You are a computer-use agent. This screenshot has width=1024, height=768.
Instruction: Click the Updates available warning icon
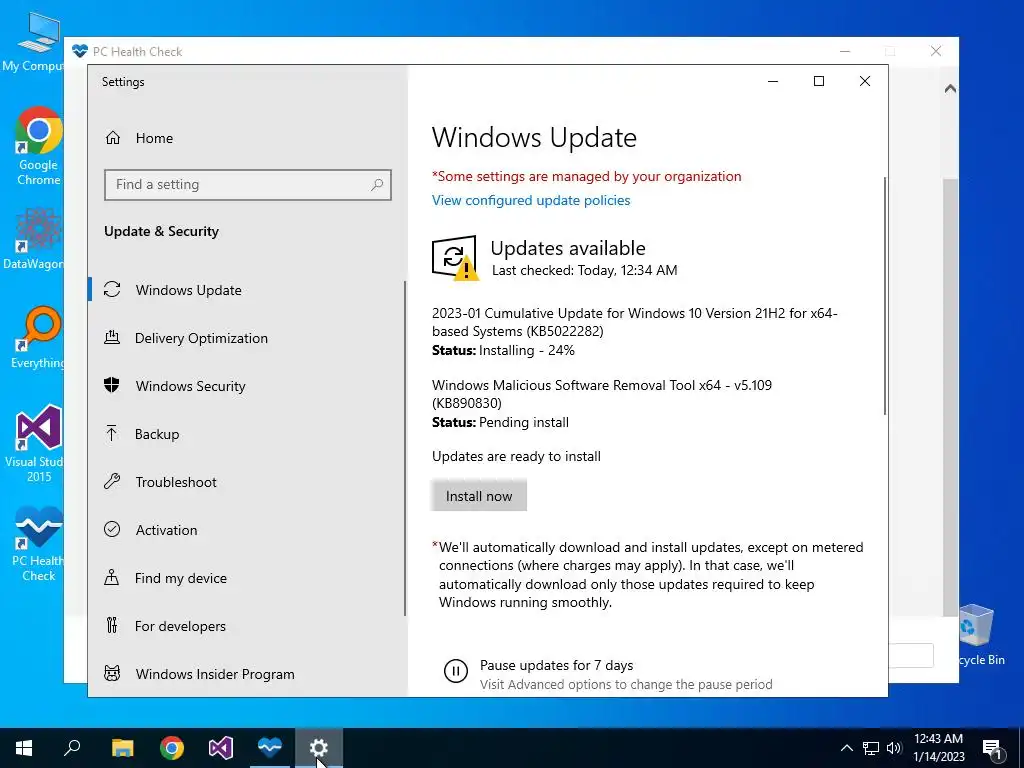tap(455, 257)
